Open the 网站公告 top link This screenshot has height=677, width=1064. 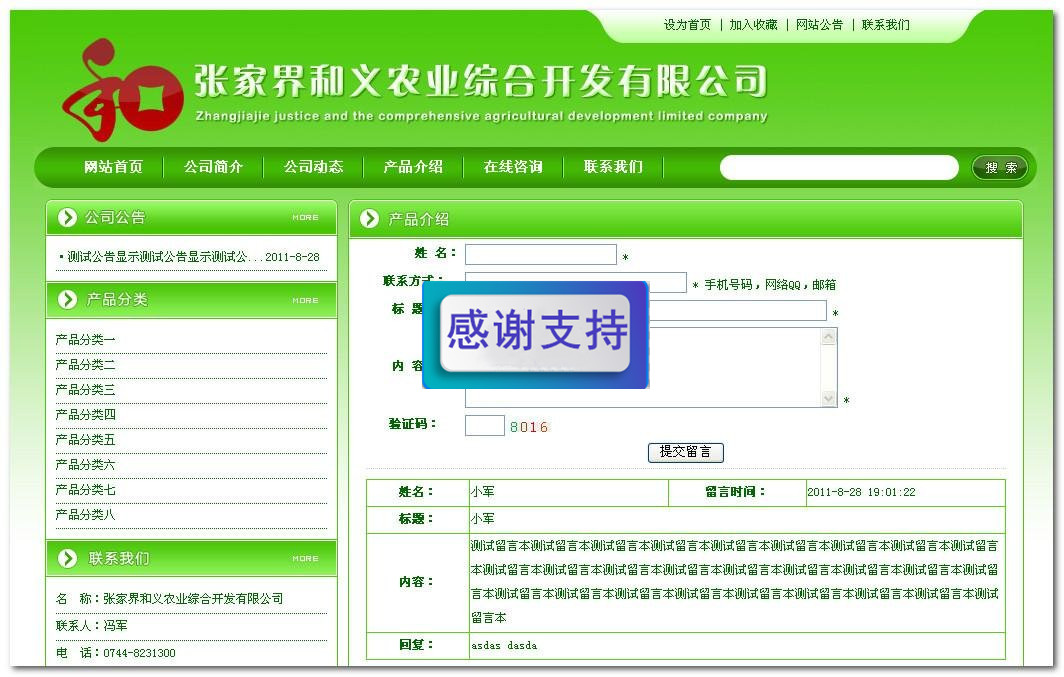pyautogui.click(x=819, y=25)
